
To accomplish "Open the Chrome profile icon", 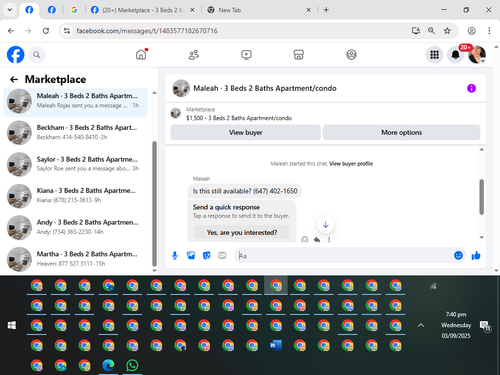I will (x=471, y=31).
